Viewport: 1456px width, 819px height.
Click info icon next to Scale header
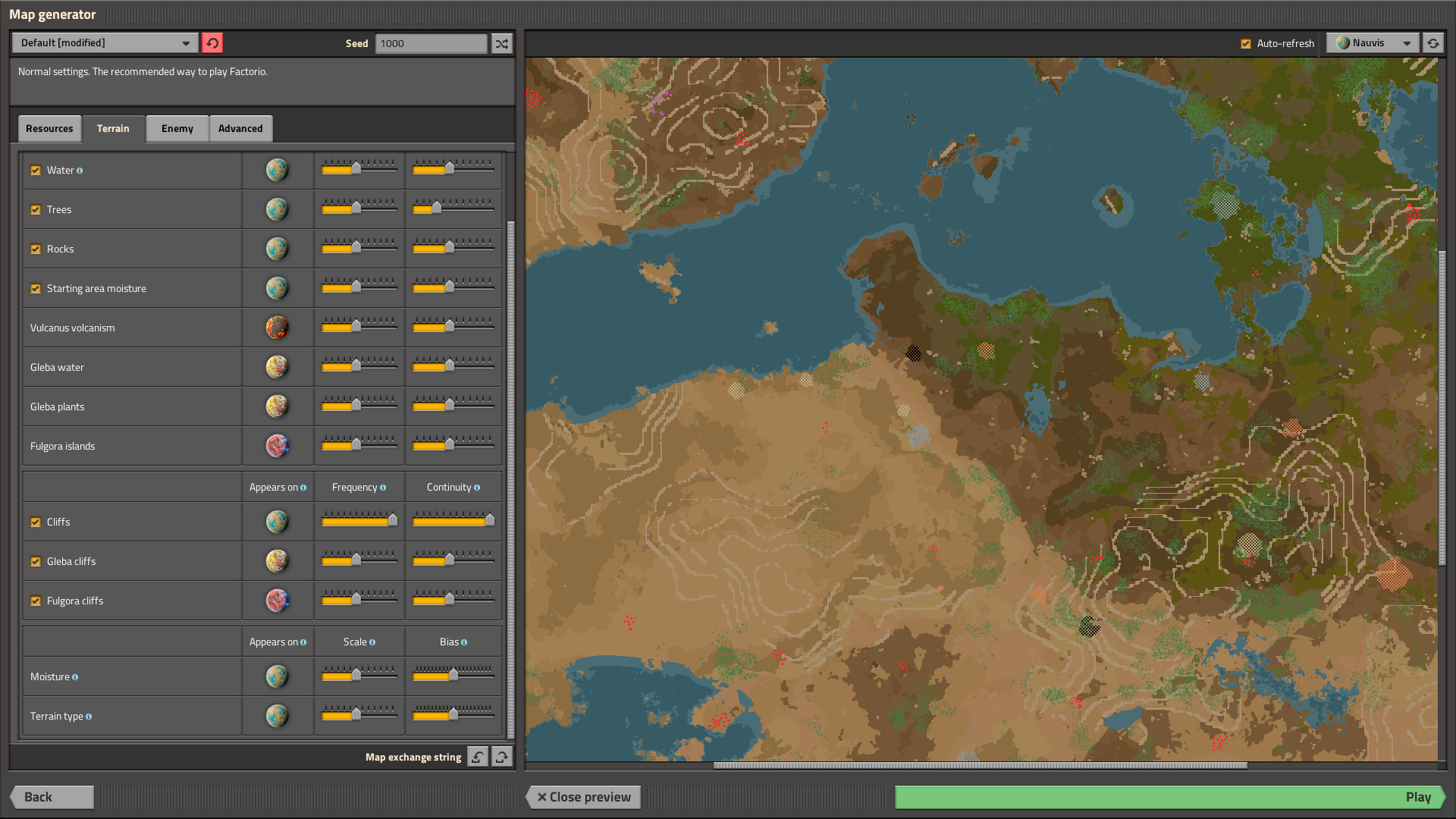[x=372, y=642]
